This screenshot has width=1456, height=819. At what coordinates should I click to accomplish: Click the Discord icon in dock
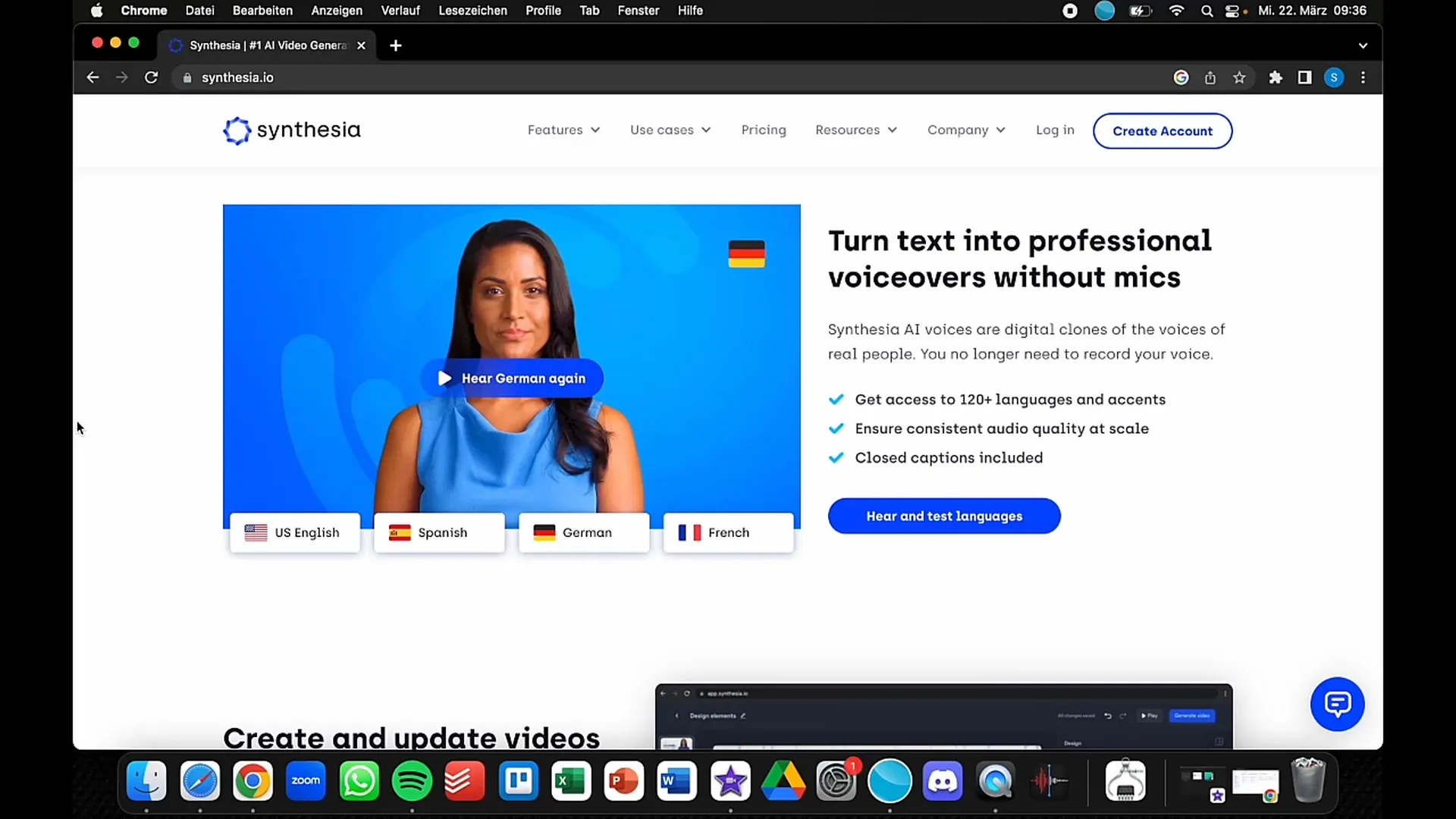tap(942, 781)
